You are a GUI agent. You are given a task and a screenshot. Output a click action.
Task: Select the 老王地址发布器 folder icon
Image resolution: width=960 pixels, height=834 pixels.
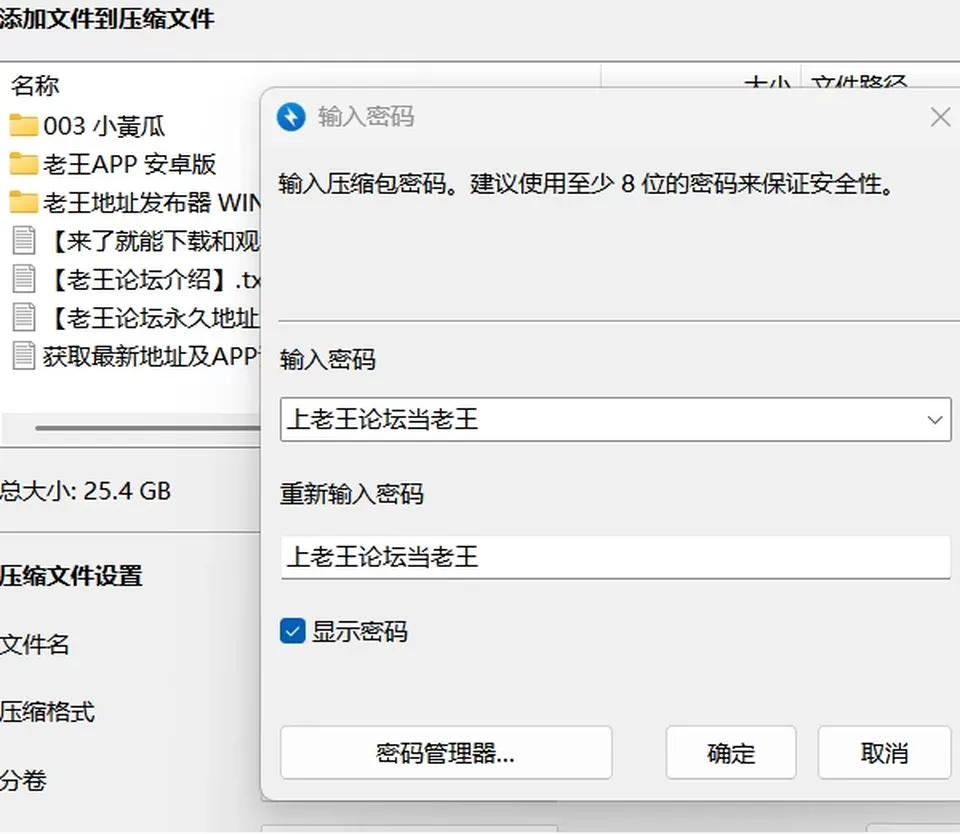tap(24, 202)
